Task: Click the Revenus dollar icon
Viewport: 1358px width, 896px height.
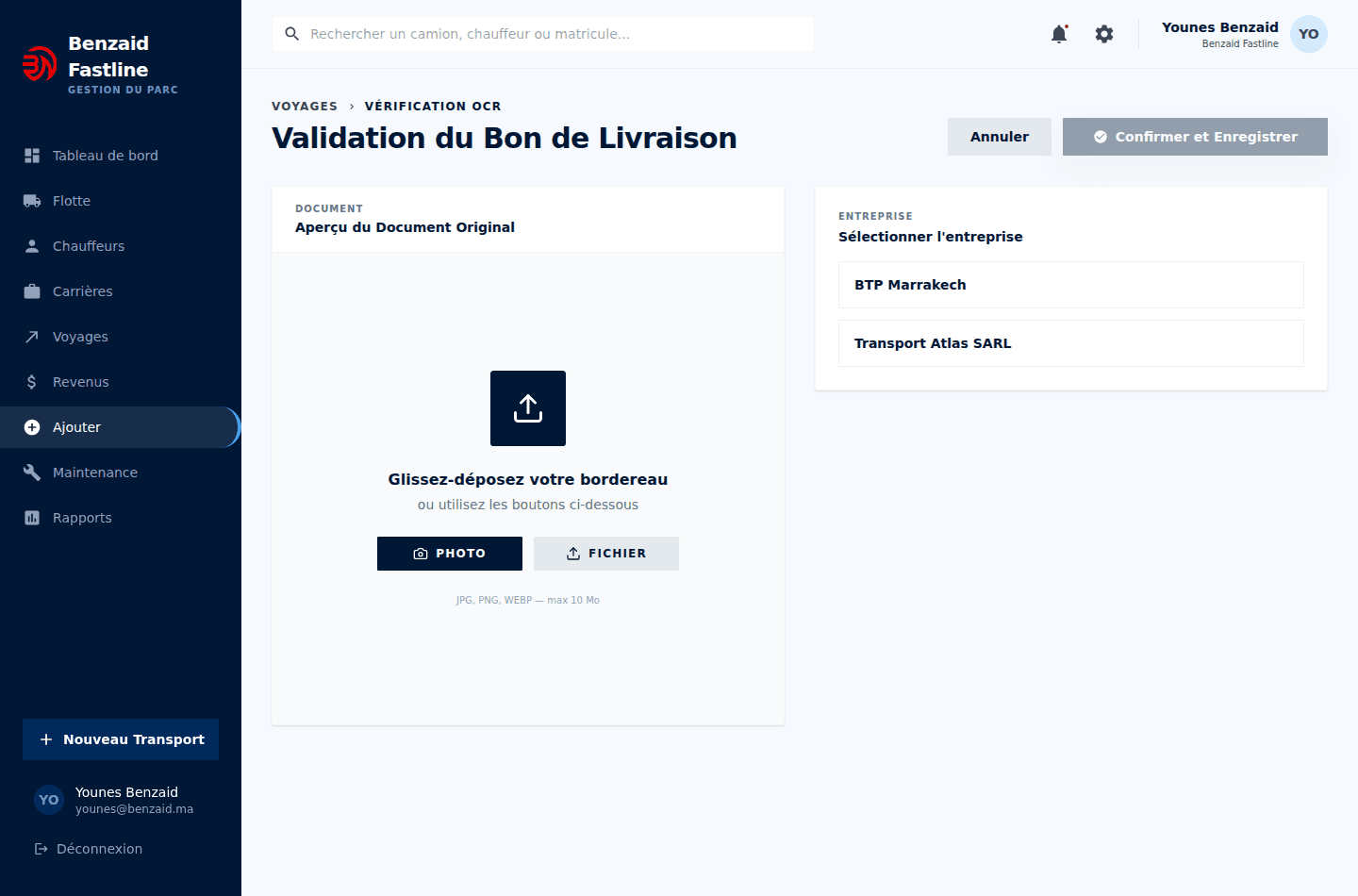Action: (x=32, y=382)
